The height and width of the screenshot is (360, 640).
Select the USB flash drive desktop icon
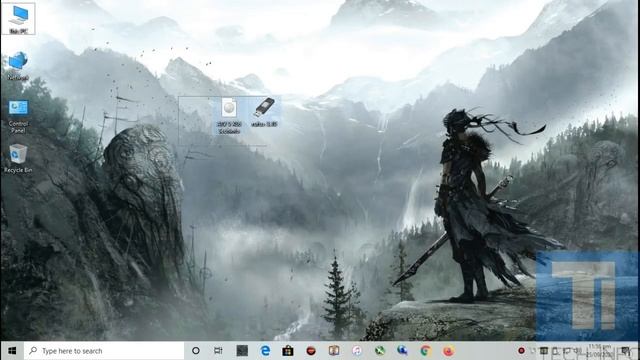click(x=264, y=112)
